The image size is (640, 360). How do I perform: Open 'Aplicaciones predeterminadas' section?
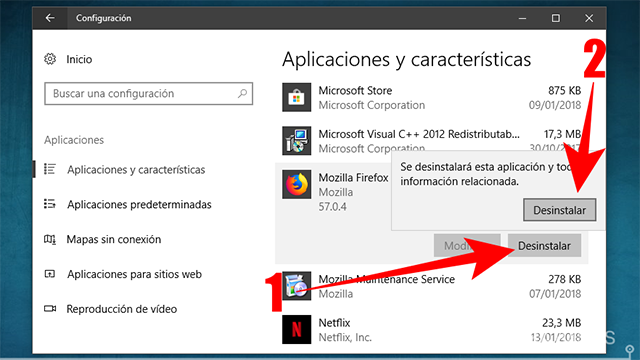(x=139, y=204)
